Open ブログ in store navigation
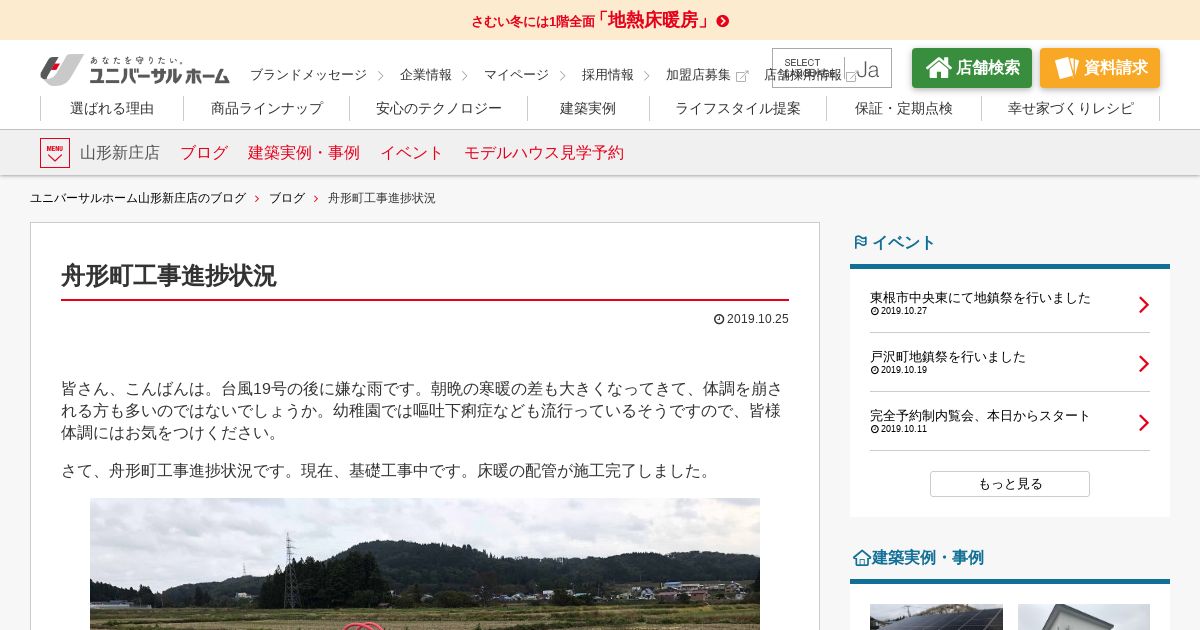This screenshot has height=630, width=1200. pos(204,153)
